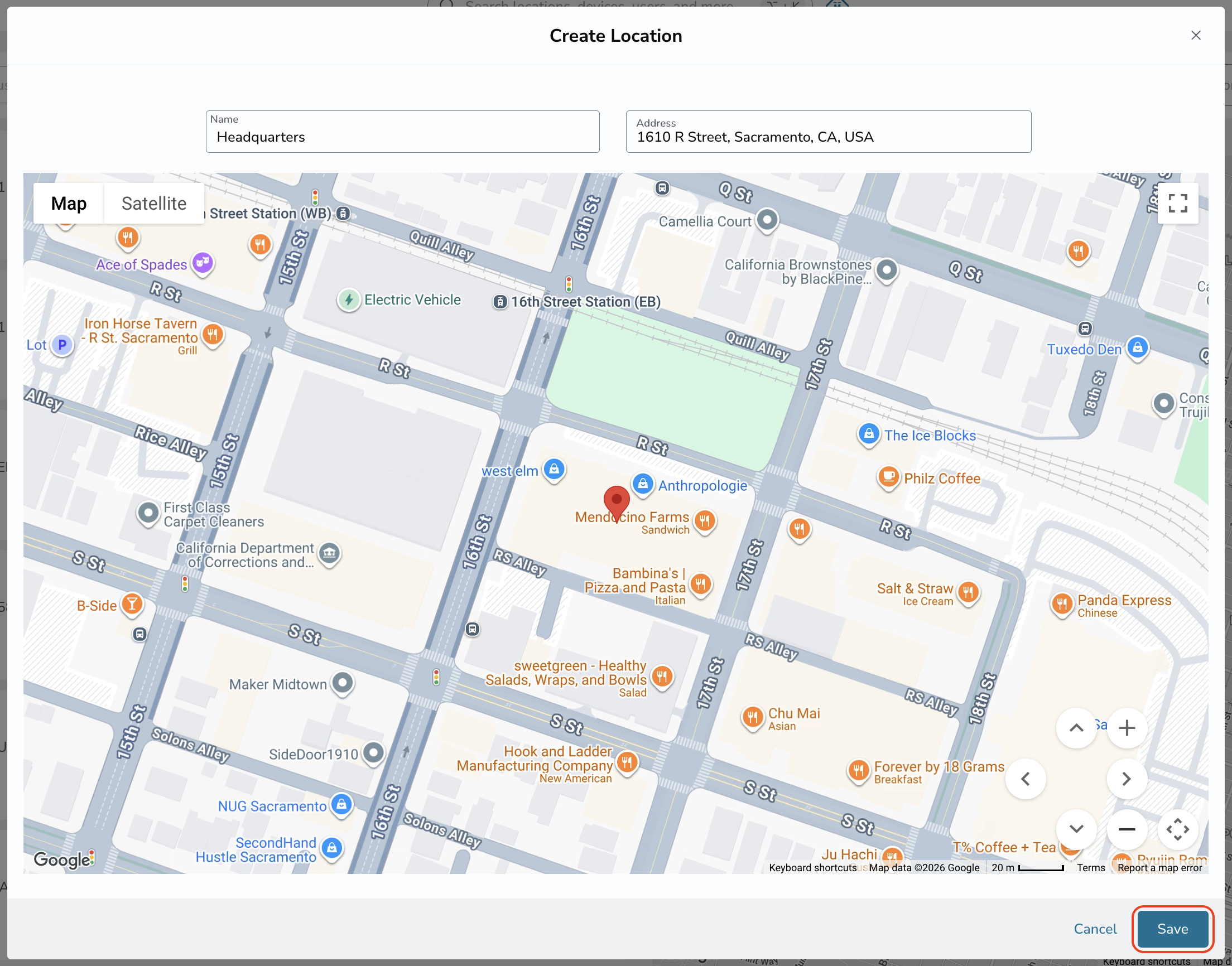Pan the map right with arrow
Image resolution: width=1232 pixels, height=966 pixels.
click(x=1126, y=779)
